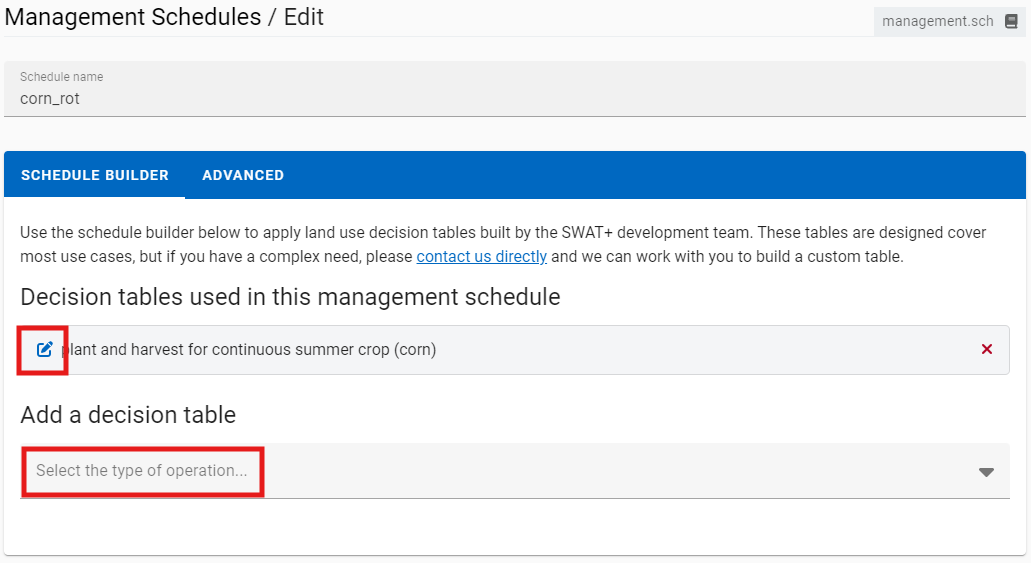
Task: Edit the corn plant and harvest decision table
Action: coord(44,349)
